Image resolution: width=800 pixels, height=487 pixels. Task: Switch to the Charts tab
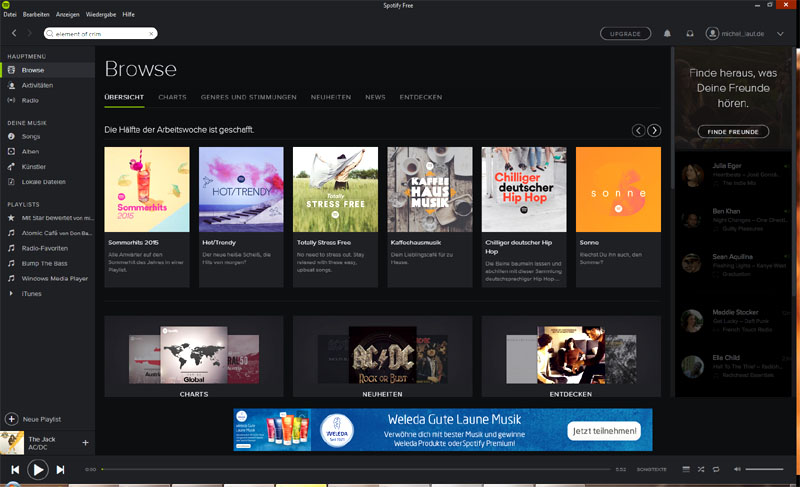tap(172, 97)
